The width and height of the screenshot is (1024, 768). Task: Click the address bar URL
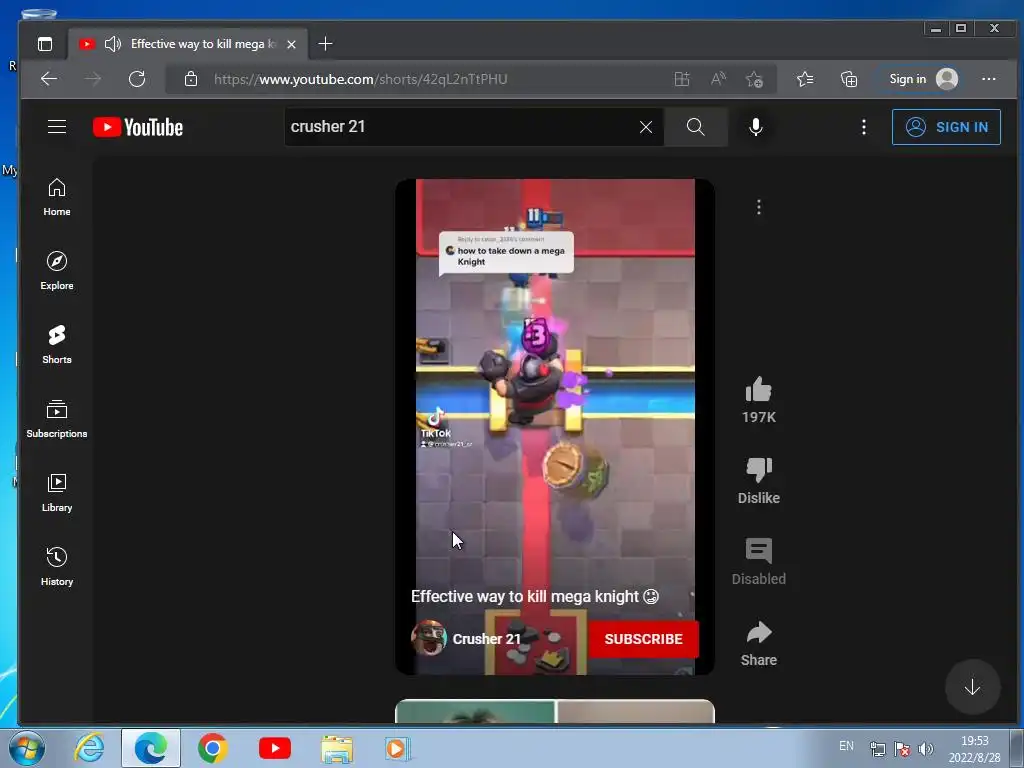[x=360, y=79]
